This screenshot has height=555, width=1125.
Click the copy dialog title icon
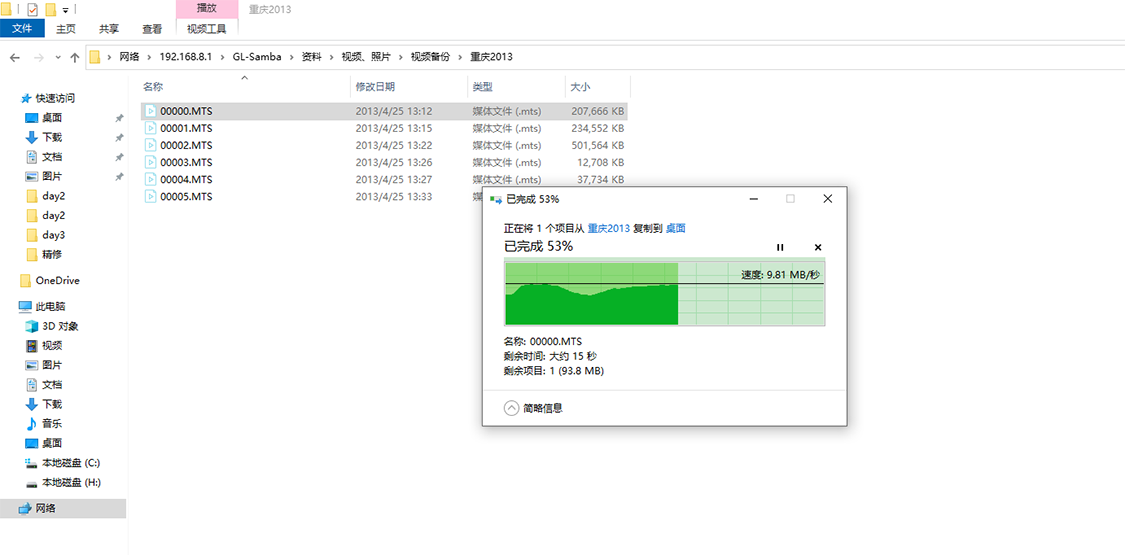pos(494,199)
